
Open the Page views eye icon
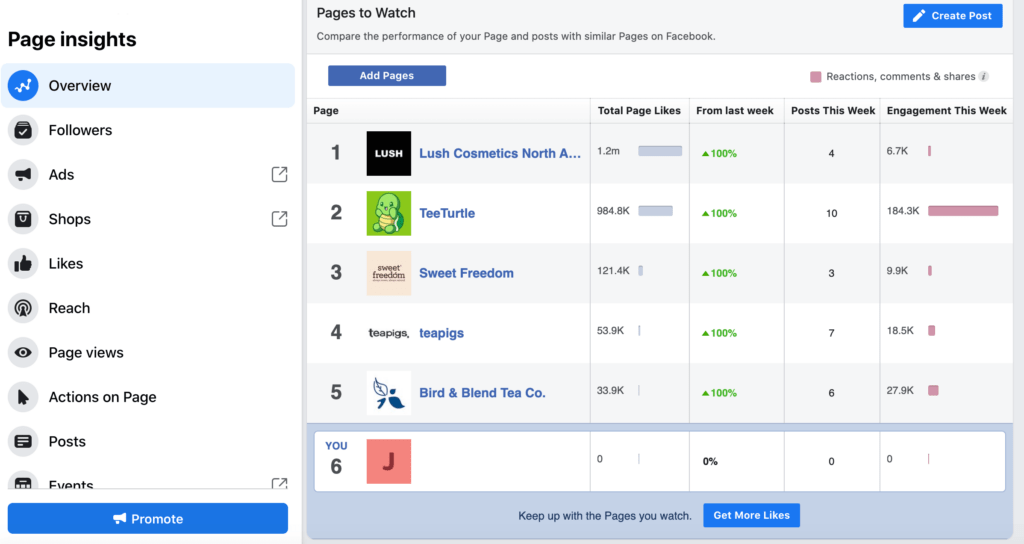(x=23, y=353)
